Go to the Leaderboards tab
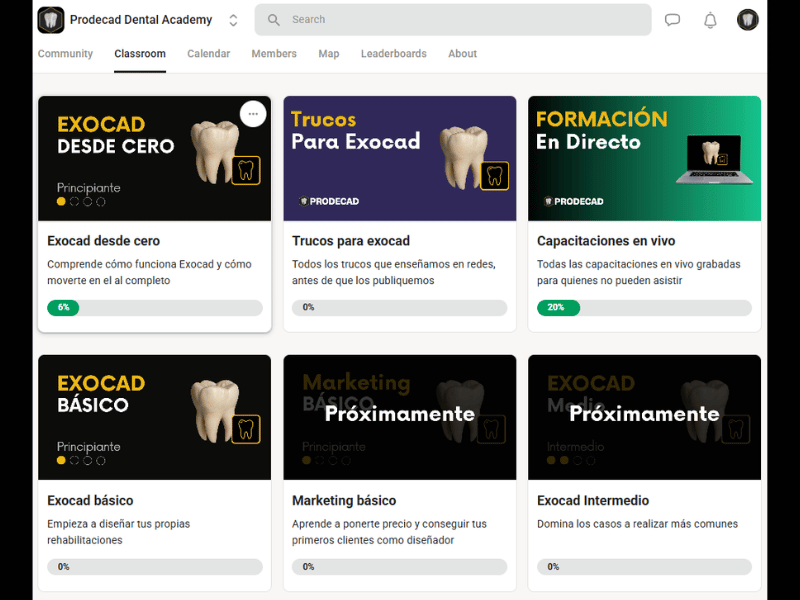This screenshot has width=800, height=600. pos(393,54)
